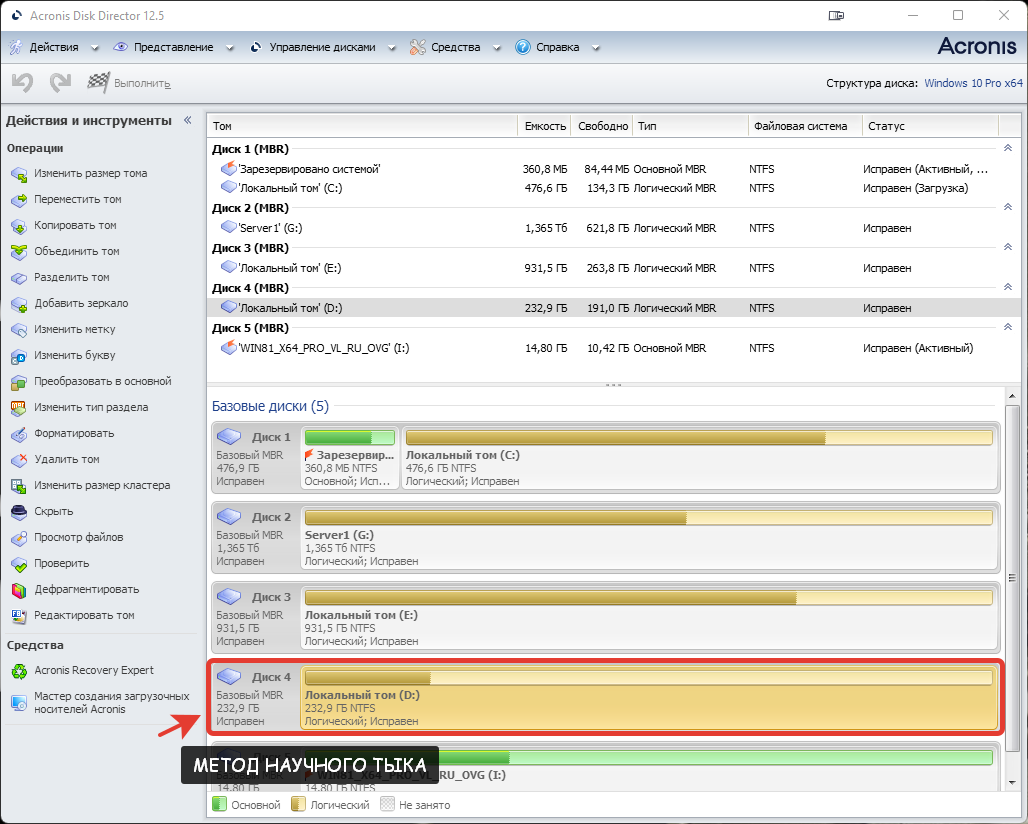Click the Change cluster size icon
Viewport: 1028px width, 824px height.
[x=19, y=486]
